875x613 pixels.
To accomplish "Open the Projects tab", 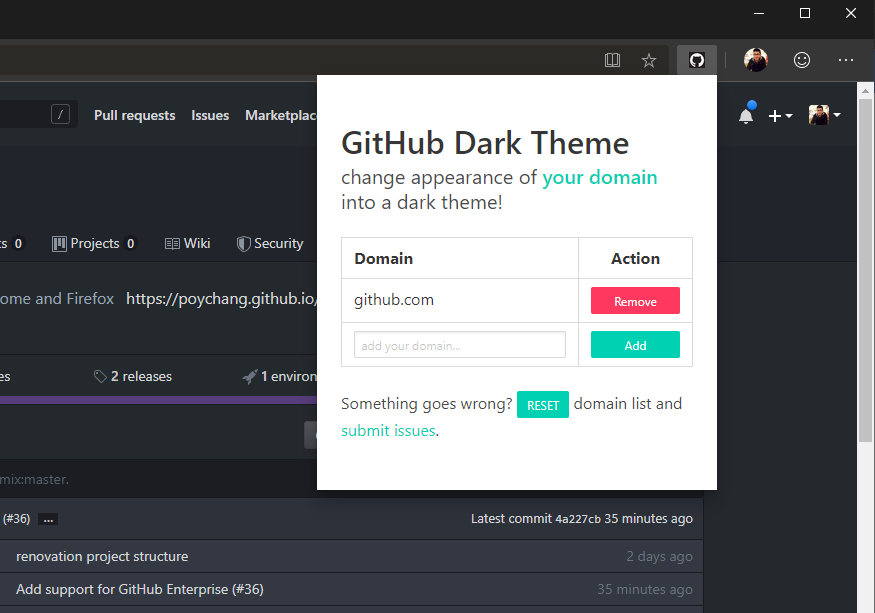I will (x=94, y=243).
